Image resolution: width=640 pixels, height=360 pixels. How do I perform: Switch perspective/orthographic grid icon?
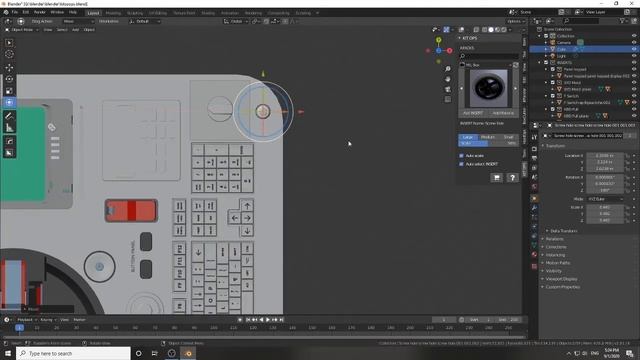pos(448,99)
